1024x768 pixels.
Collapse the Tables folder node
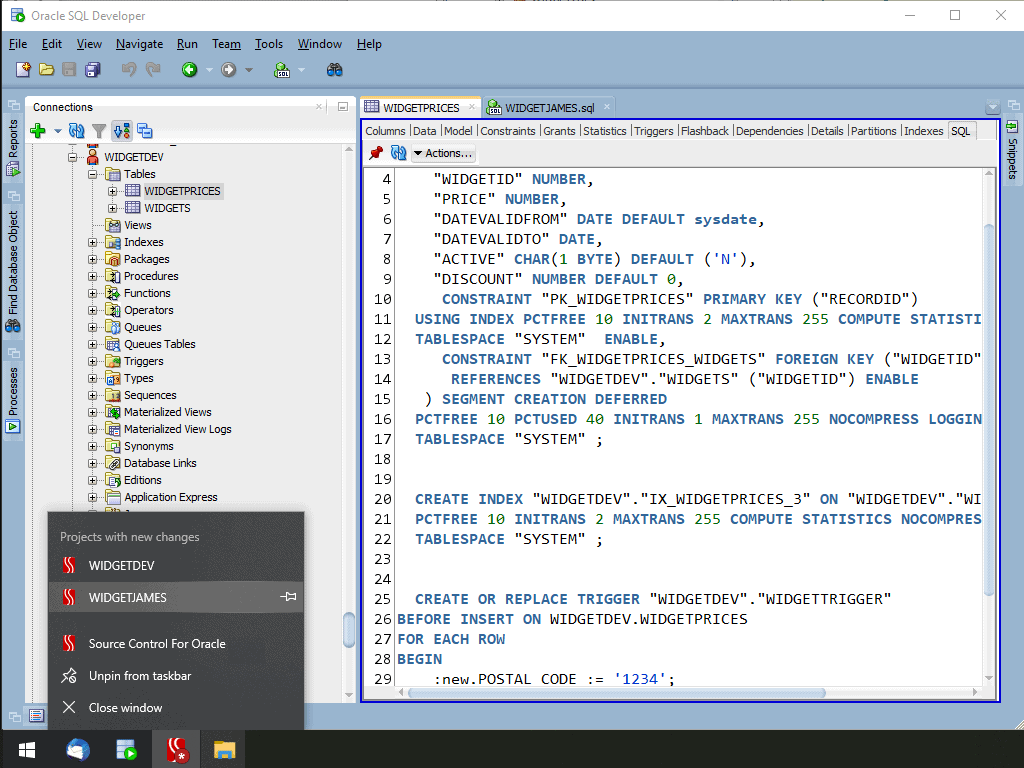point(93,174)
